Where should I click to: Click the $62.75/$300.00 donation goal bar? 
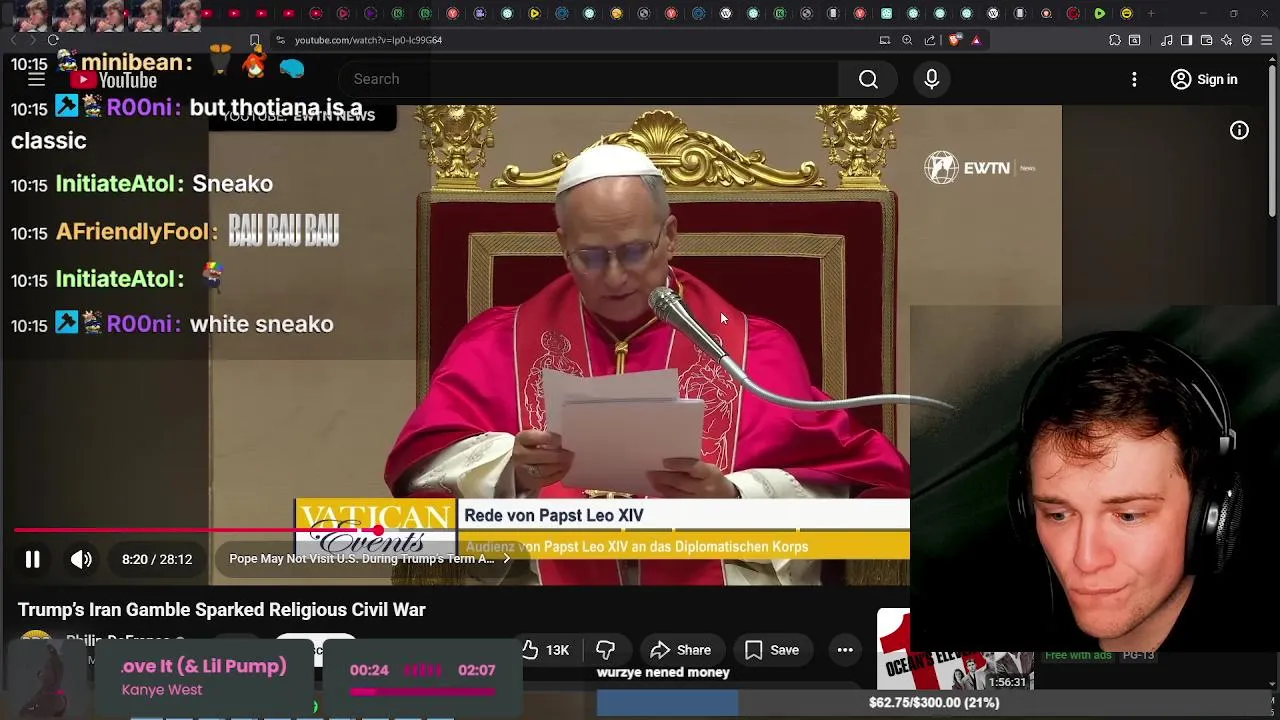pos(933,702)
